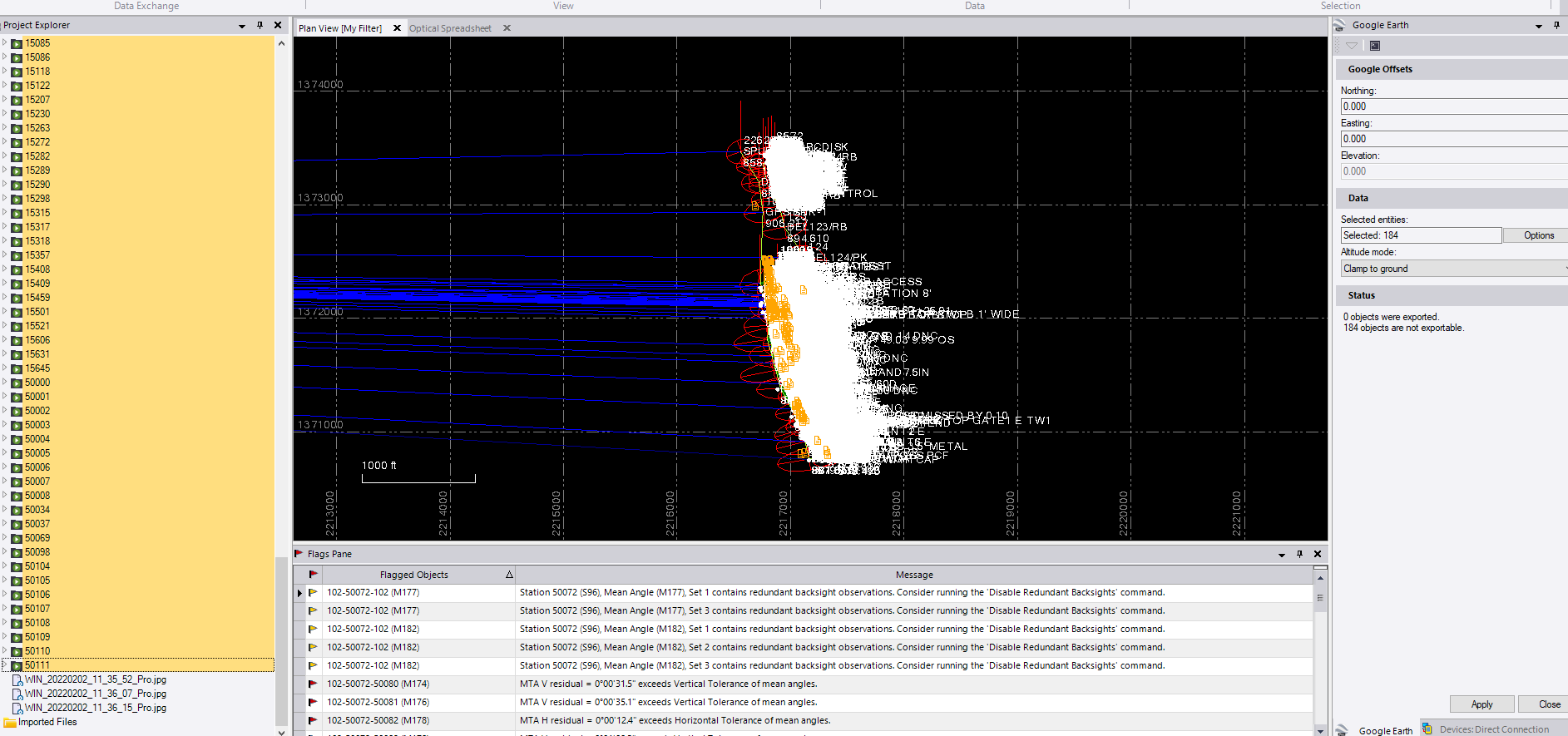Select the Plan View [My Filter] tab
This screenshot has width=1568, height=736.
click(340, 28)
